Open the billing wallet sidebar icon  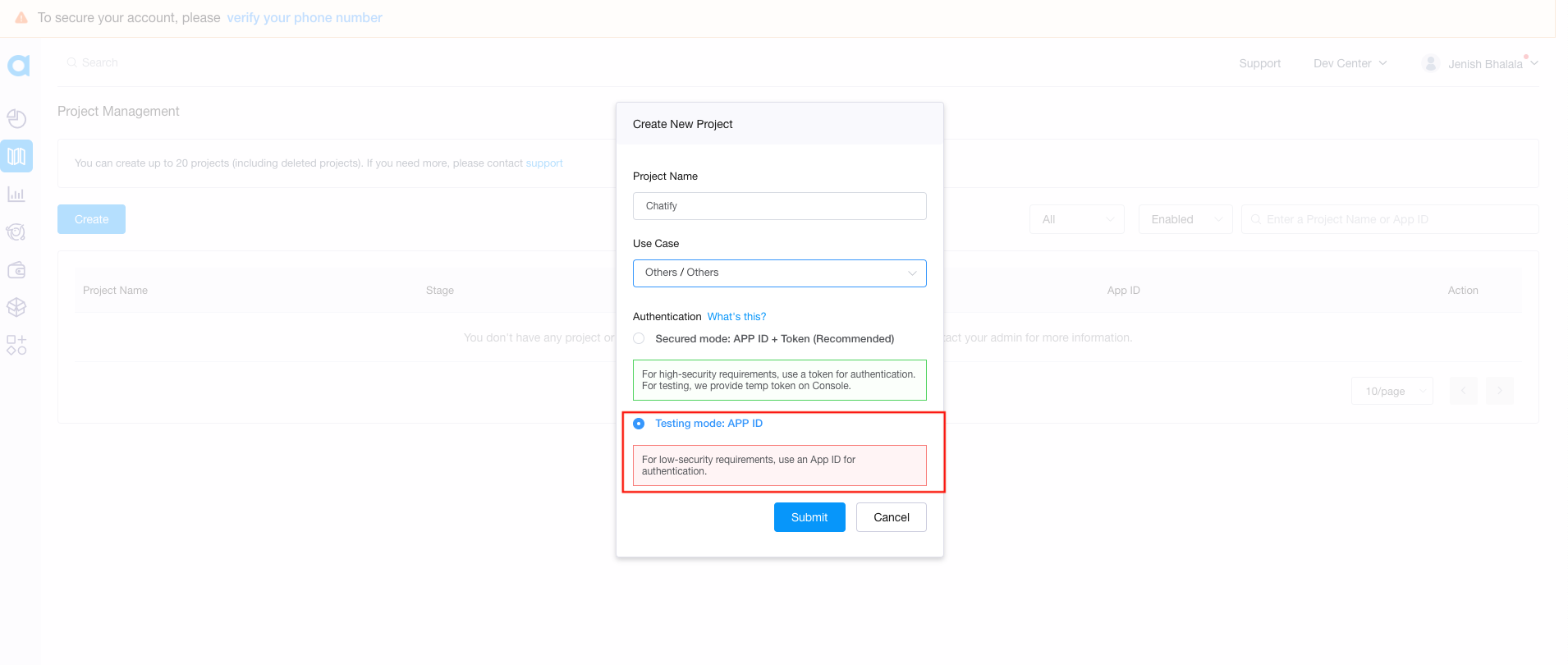(x=16, y=270)
